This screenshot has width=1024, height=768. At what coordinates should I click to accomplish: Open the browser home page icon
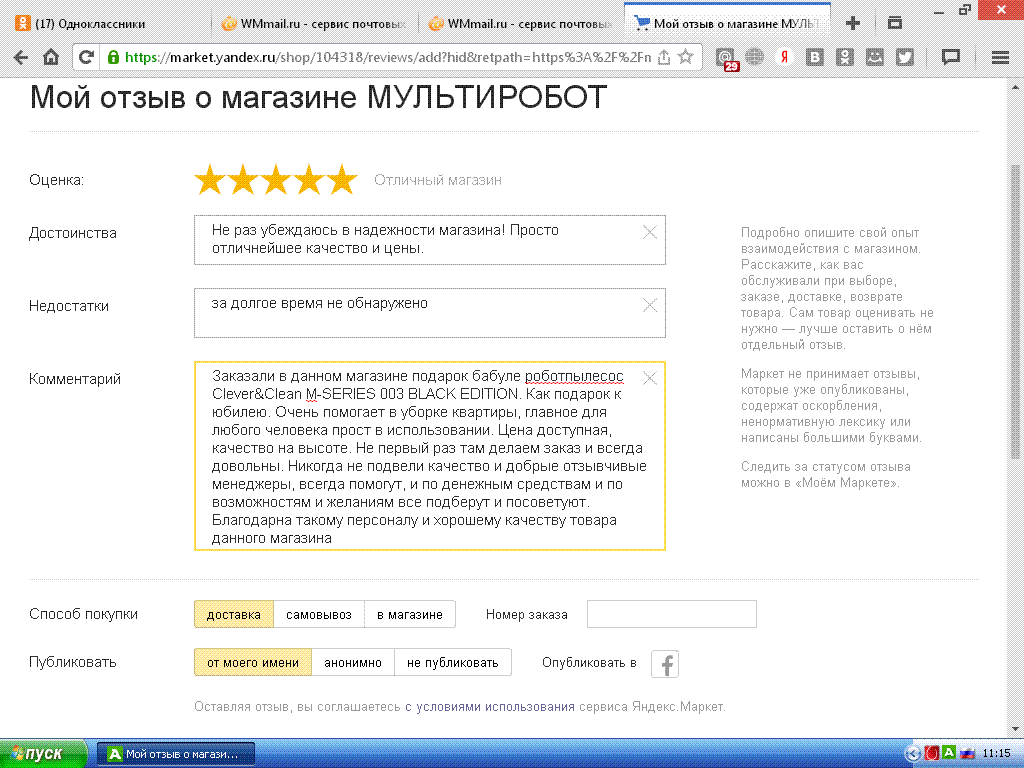[x=51, y=57]
